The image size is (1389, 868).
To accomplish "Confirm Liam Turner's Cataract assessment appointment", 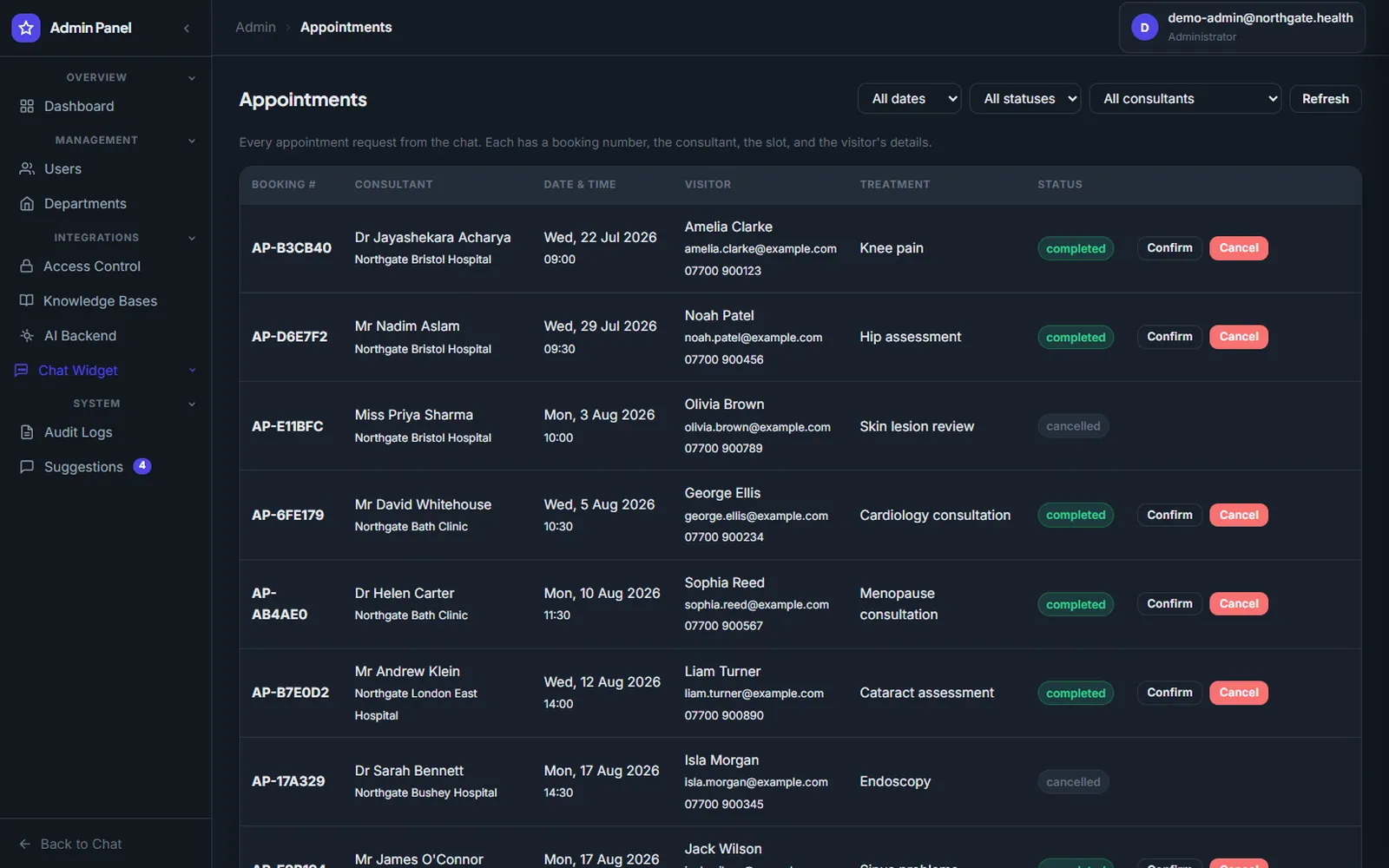I will pyautogui.click(x=1169, y=693).
